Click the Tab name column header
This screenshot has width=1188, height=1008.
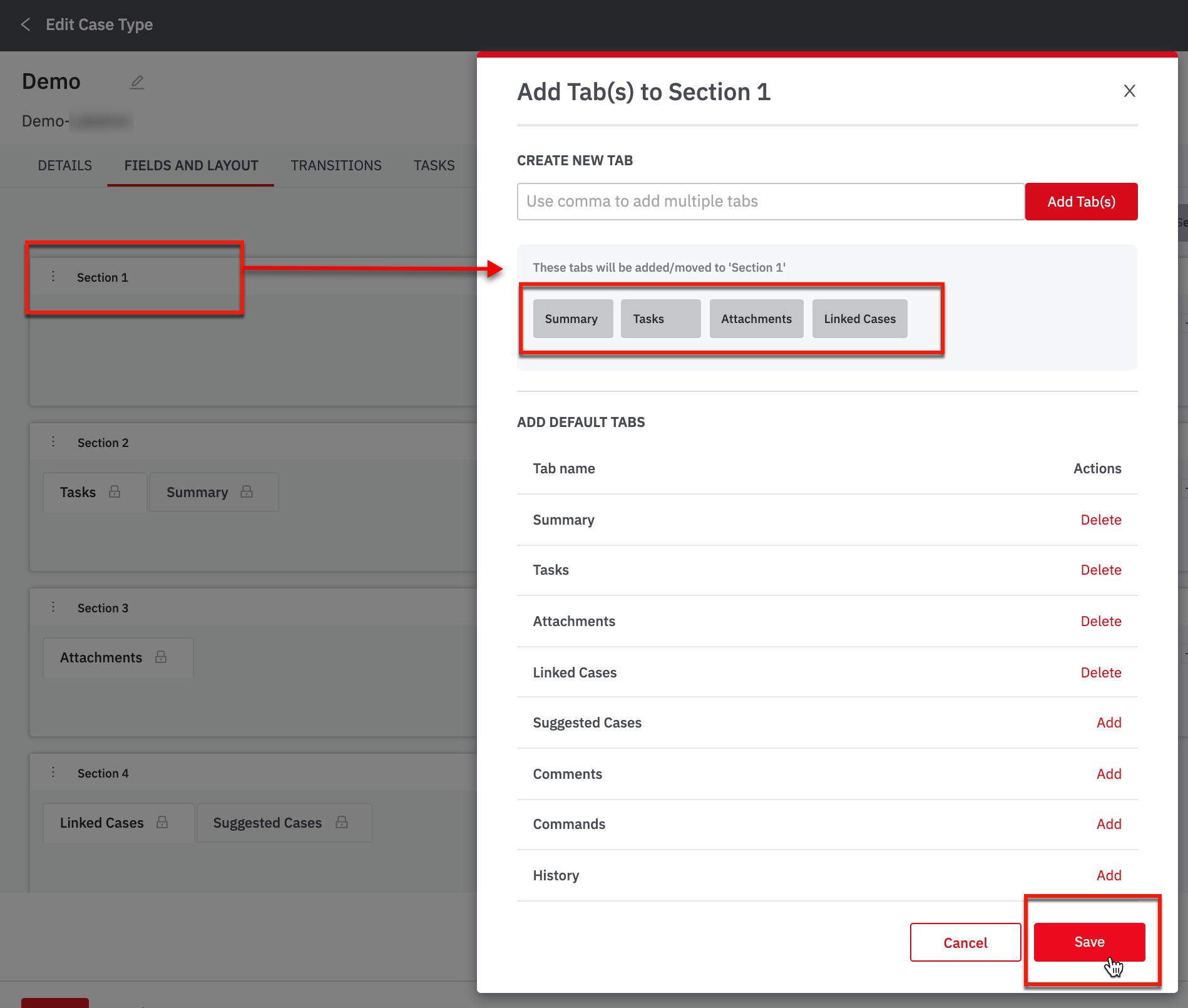click(564, 468)
